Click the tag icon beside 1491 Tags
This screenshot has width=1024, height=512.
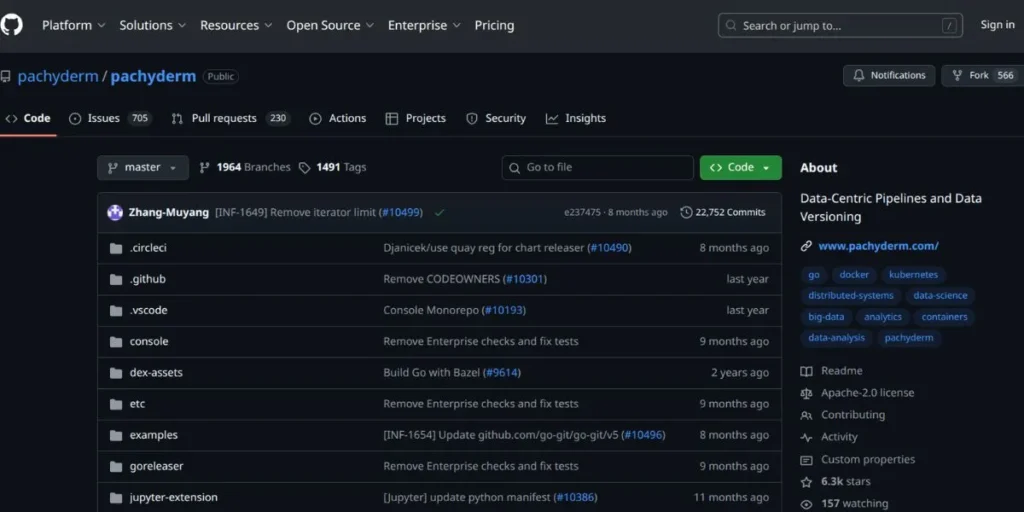[x=304, y=168]
